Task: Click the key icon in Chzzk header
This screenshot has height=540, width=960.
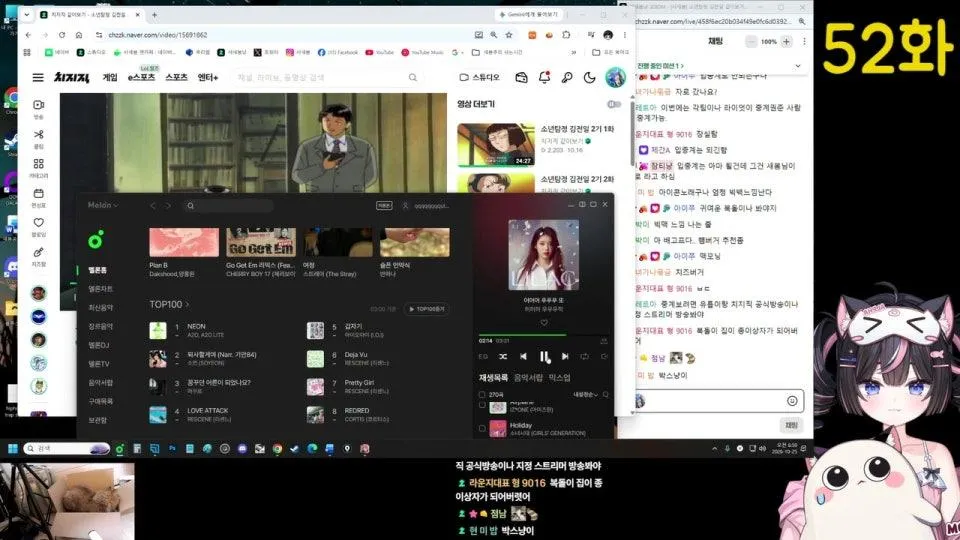Action: click(x=567, y=78)
